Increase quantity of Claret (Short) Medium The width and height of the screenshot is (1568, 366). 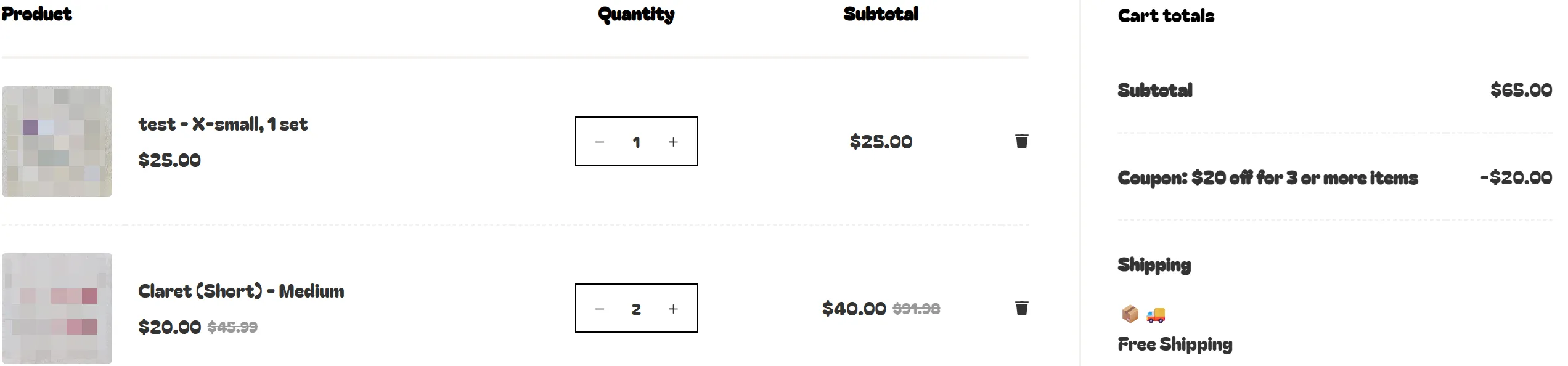(673, 309)
